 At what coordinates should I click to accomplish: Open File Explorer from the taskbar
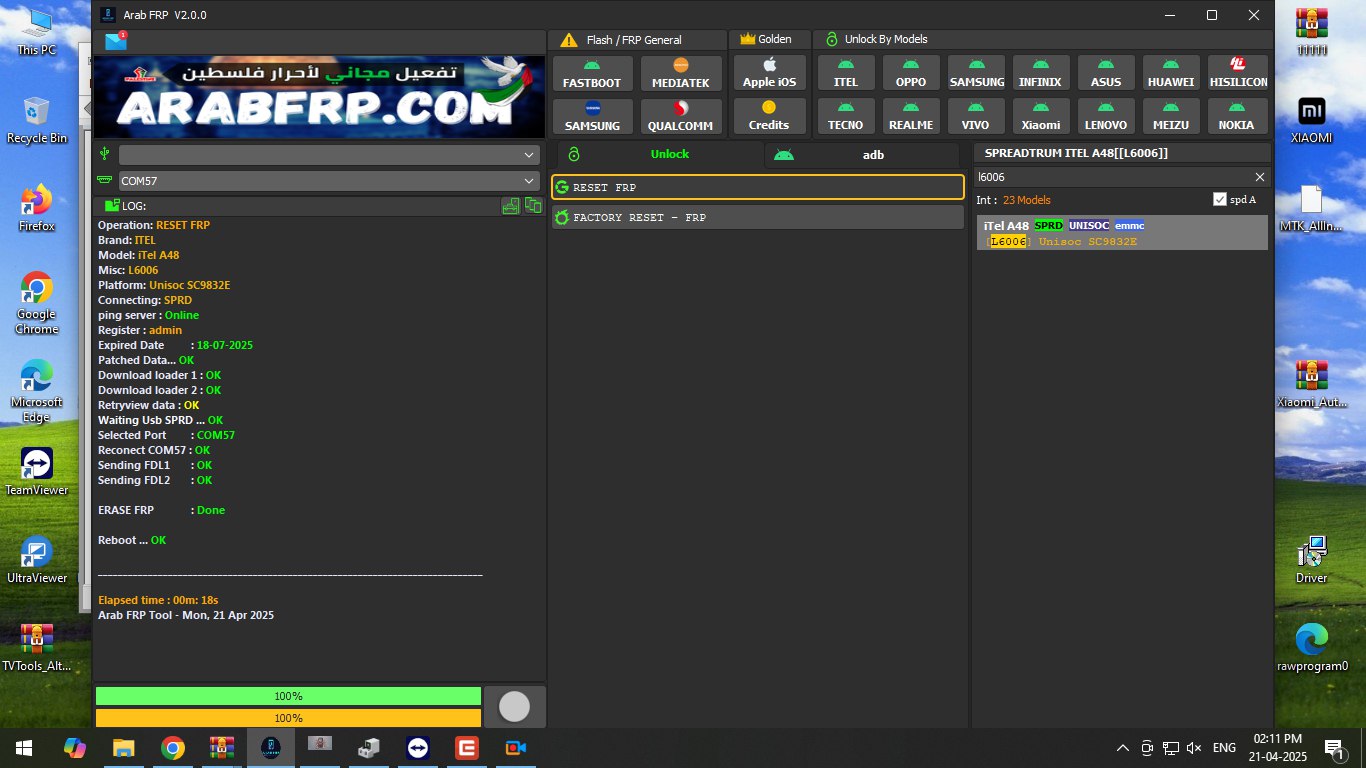point(123,747)
